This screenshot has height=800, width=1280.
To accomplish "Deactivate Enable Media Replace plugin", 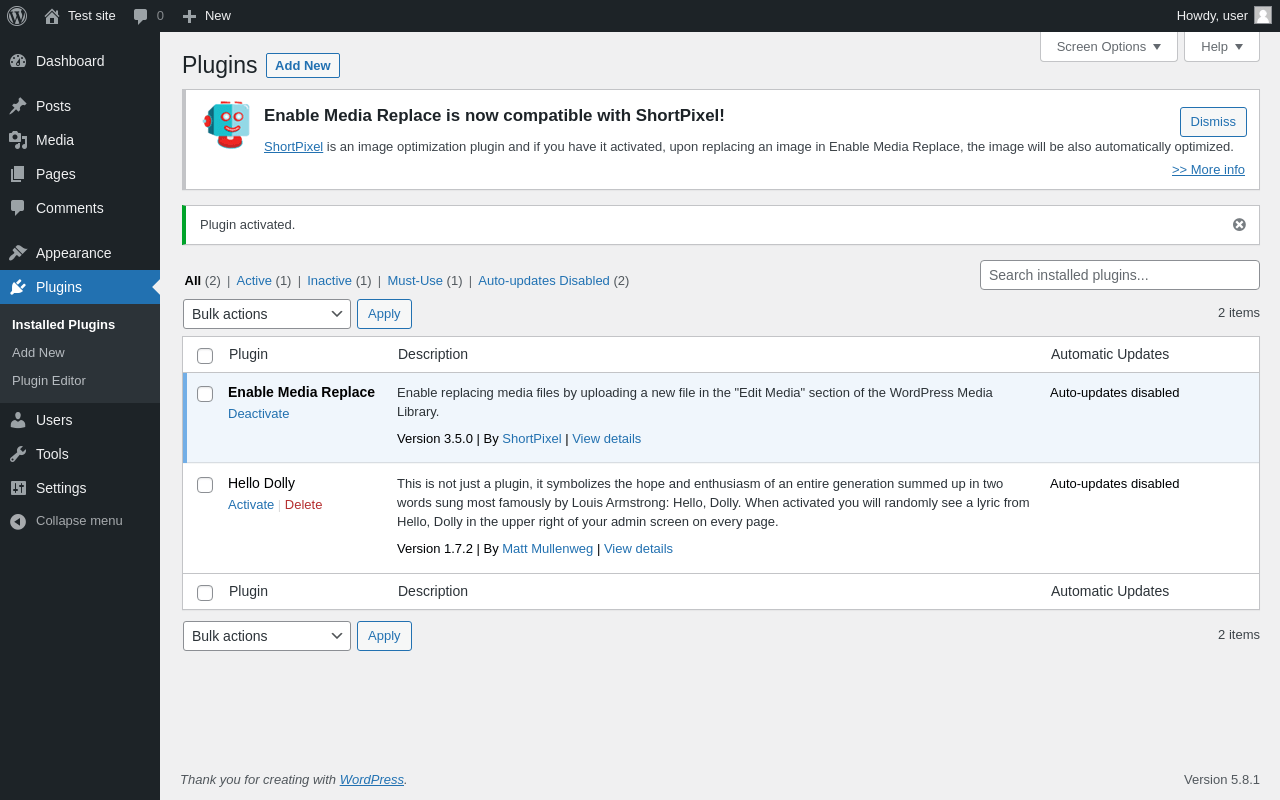I will (258, 414).
